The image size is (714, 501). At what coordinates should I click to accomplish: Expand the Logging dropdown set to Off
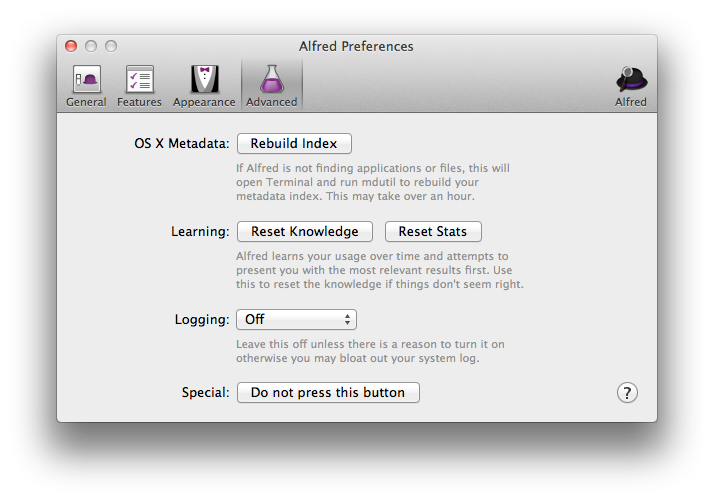tap(296, 320)
